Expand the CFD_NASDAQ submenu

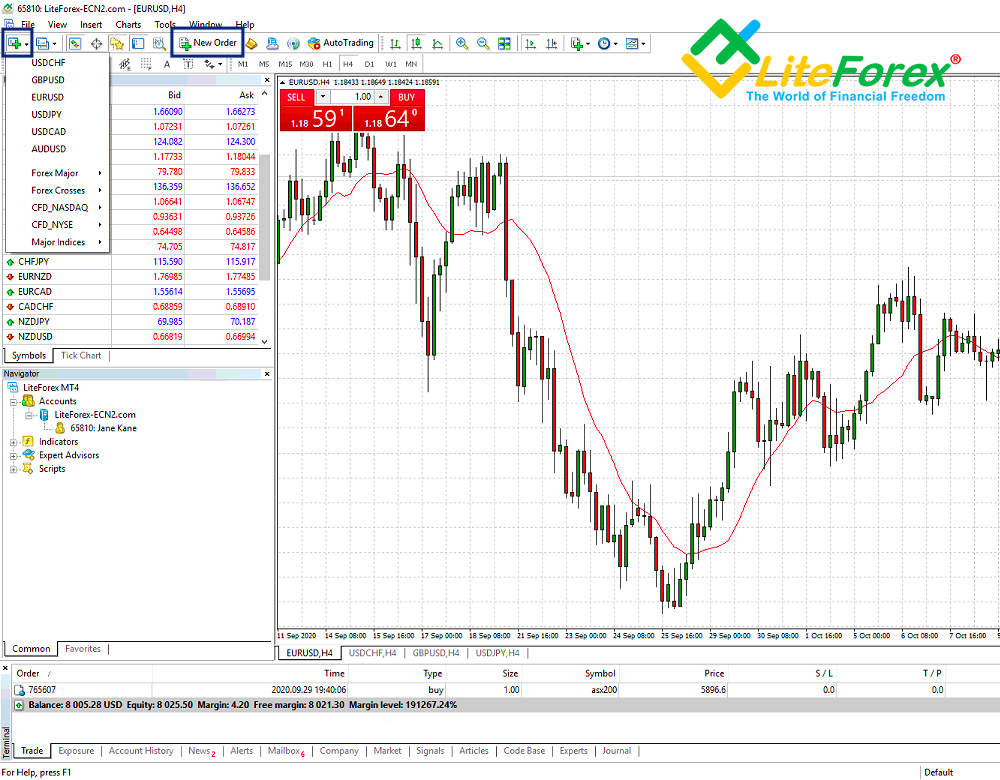tap(57, 207)
